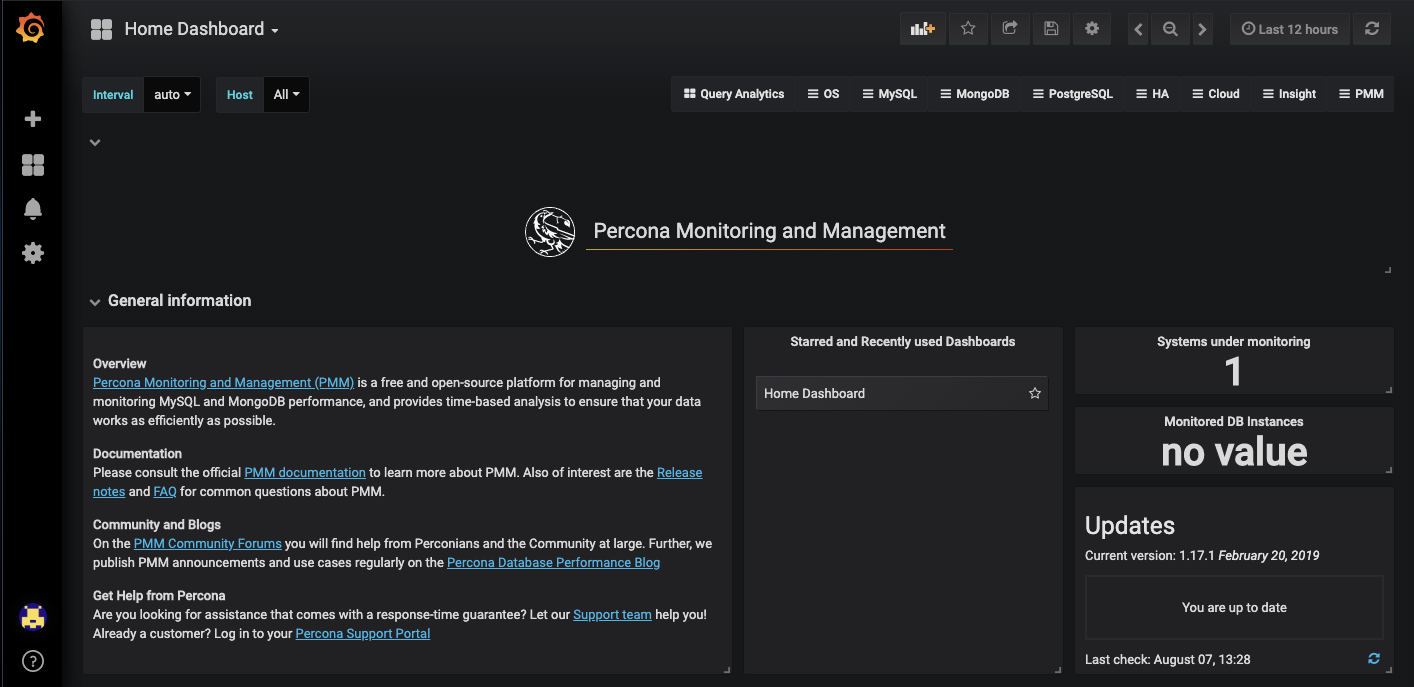Screen dimensions: 1414x687
Task: Open the Dashboards grid icon in sidebar
Action: click(33, 165)
